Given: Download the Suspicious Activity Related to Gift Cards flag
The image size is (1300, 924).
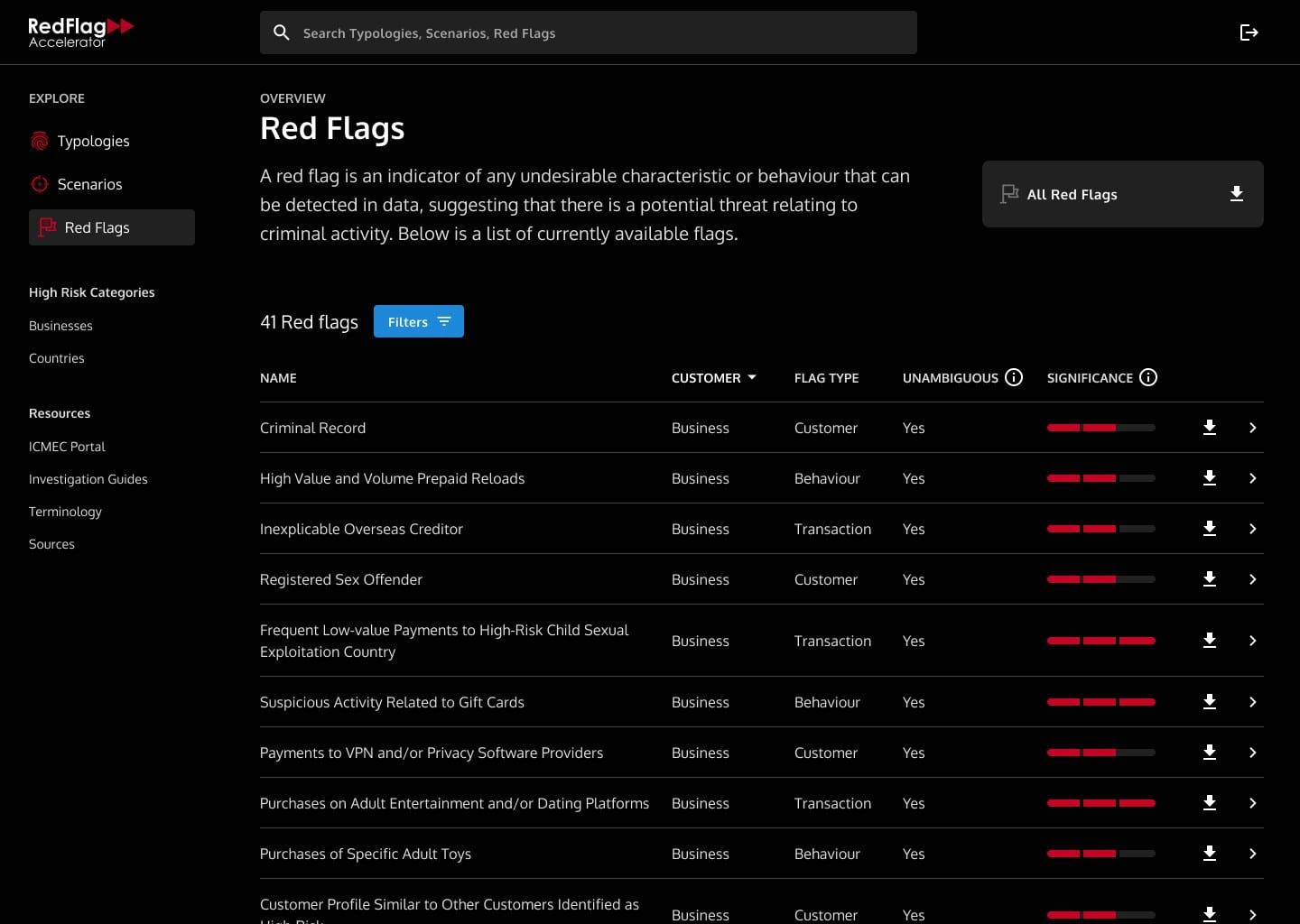Looking at the screenshot, I should pyautogui.click(x=1210, y=702).
